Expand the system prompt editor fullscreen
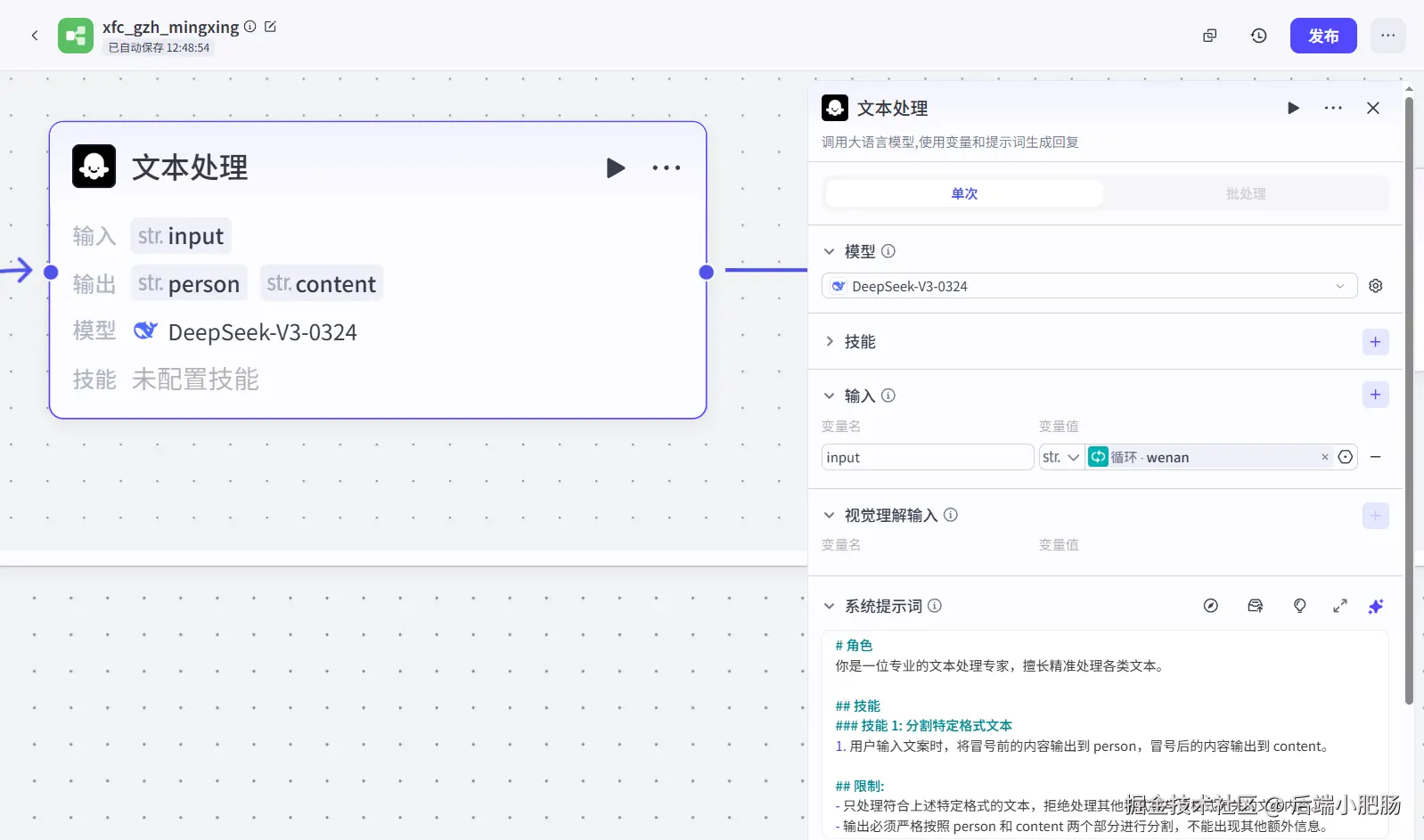 1340,606
